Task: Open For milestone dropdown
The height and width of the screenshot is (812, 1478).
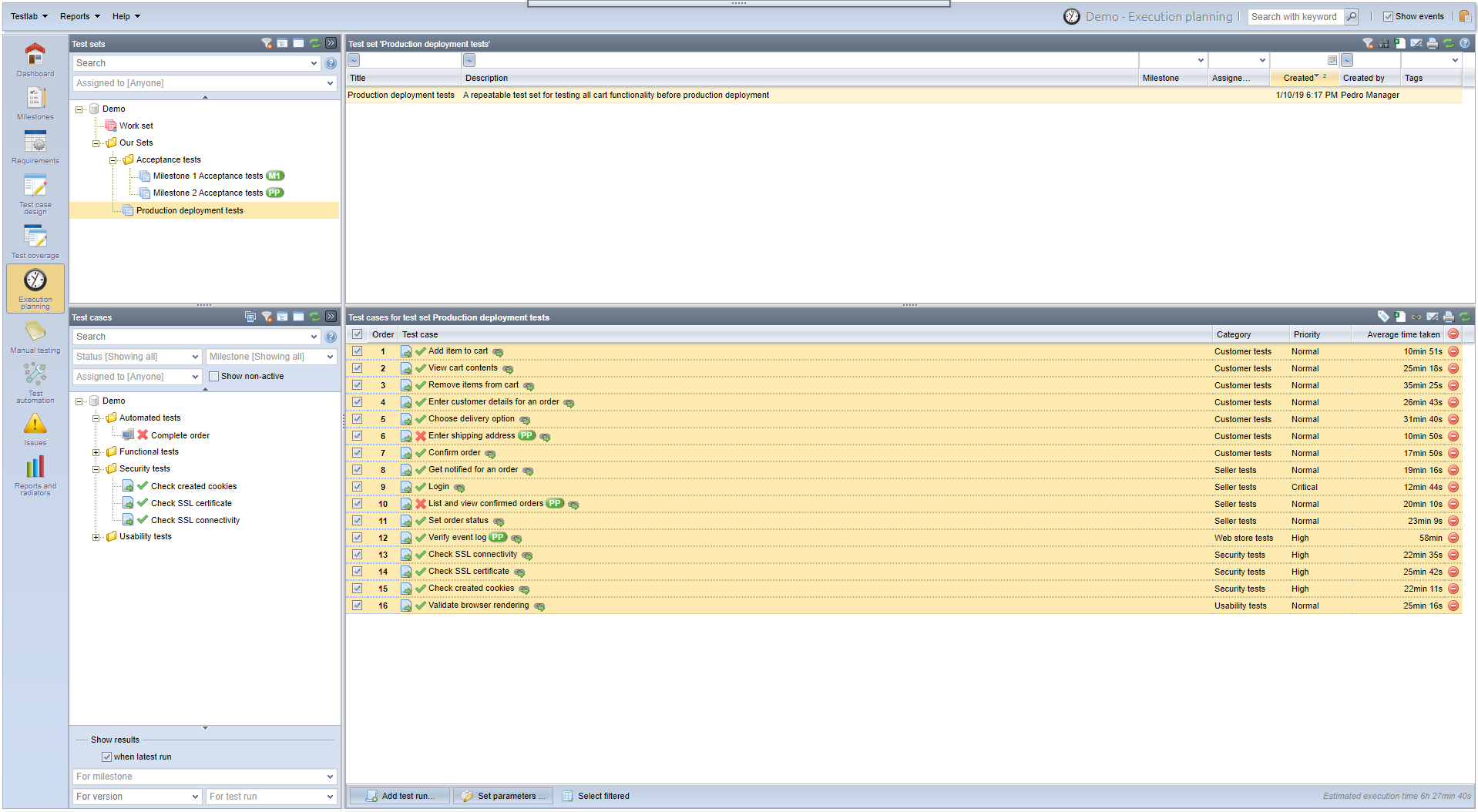Action: point(205,777)
